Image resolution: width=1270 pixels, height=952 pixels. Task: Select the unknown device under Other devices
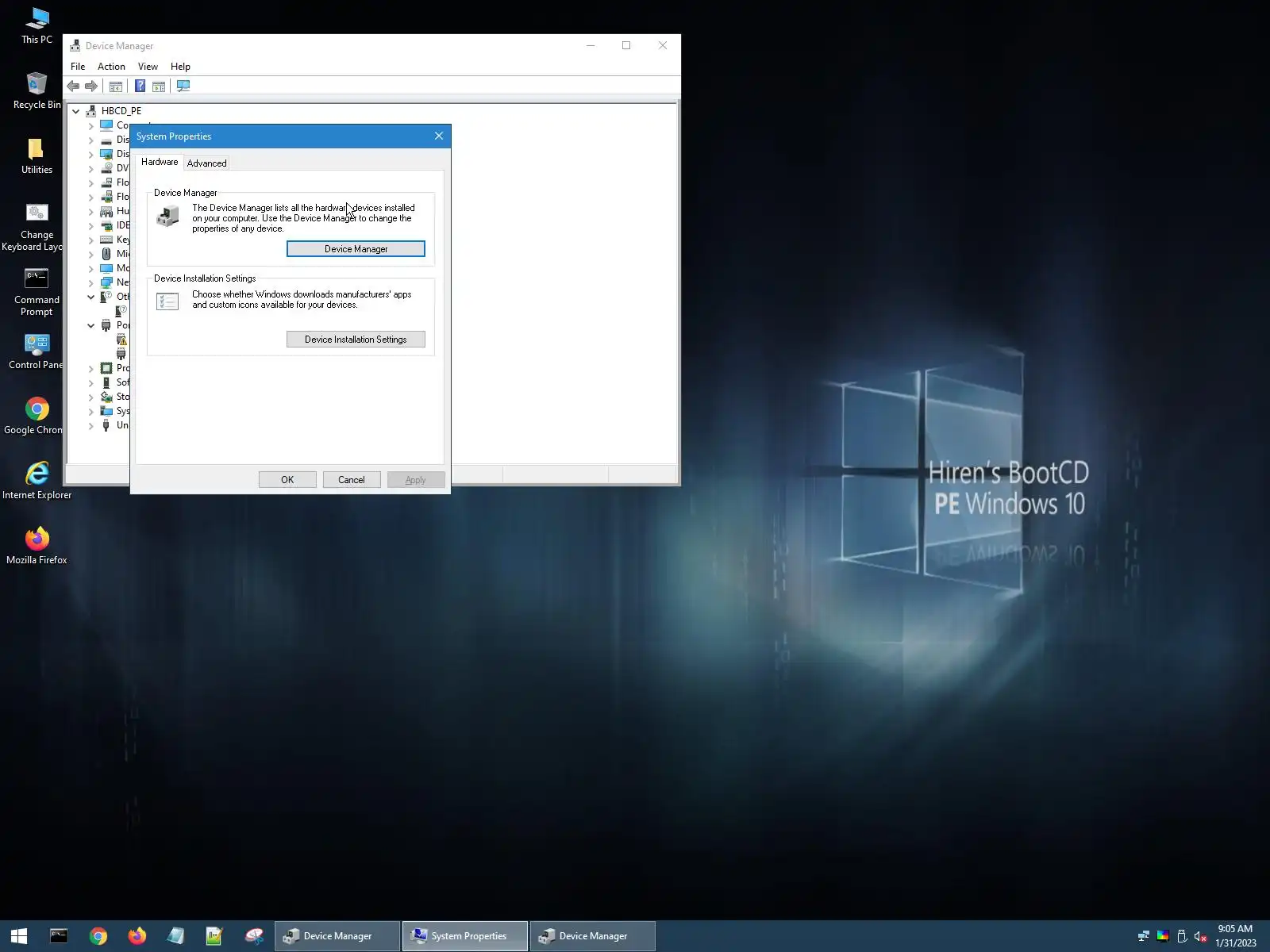tap(121, 311)
